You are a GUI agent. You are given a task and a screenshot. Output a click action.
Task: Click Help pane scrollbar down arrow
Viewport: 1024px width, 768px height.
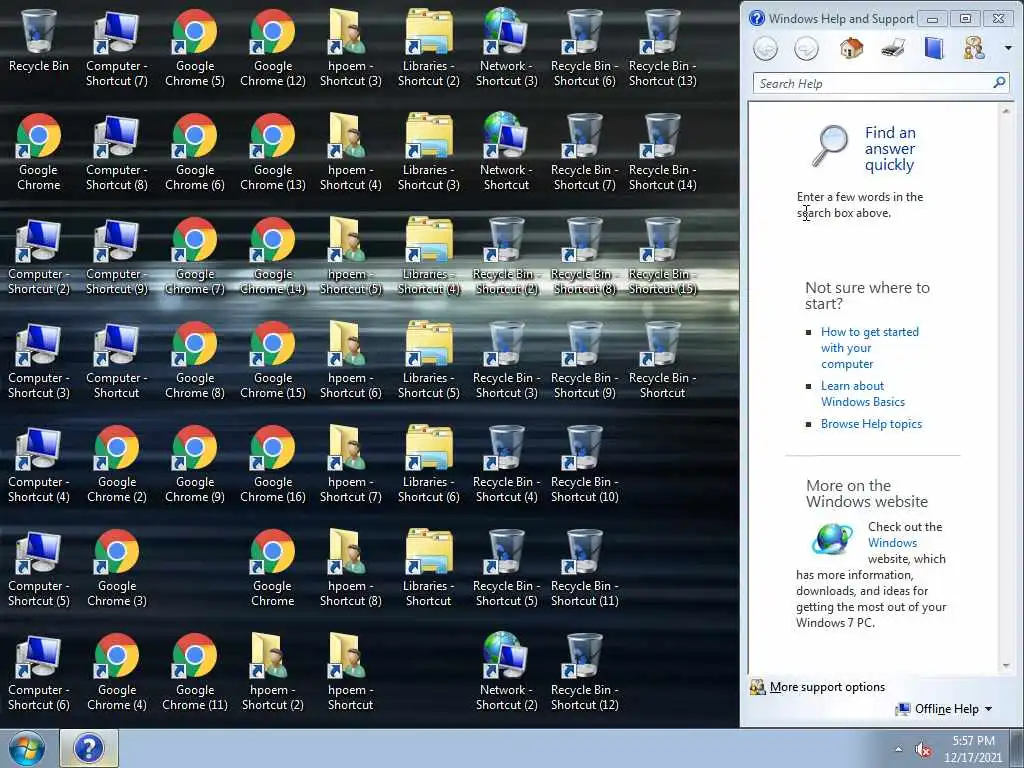pos(1006,665)
